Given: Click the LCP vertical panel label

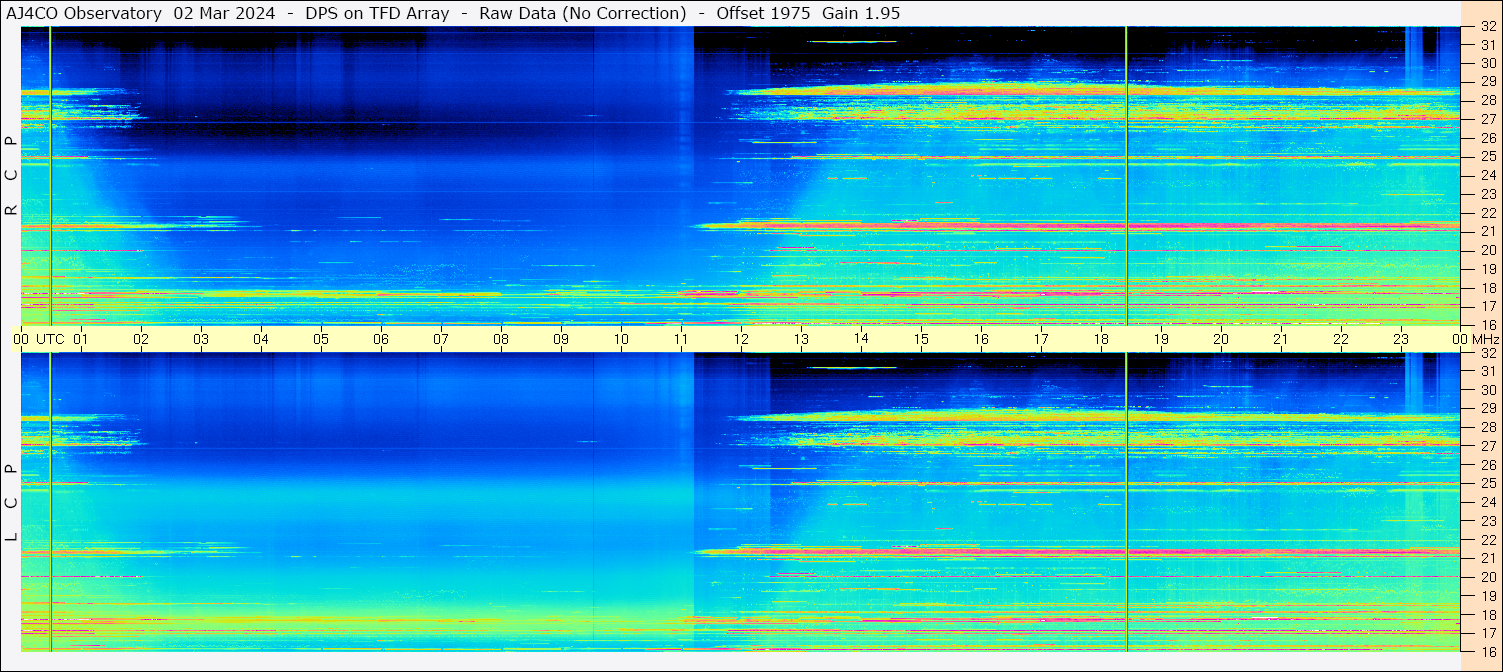Looking at the screenshot, I should point(11,503).
